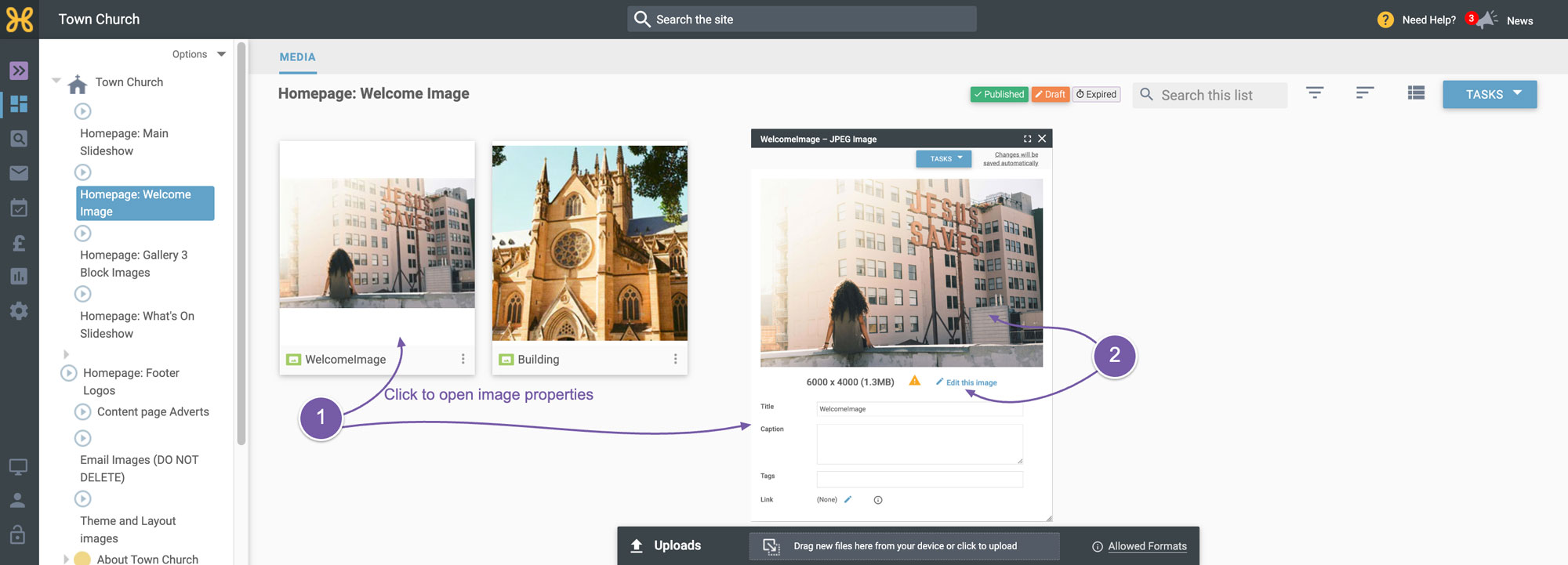Open the pound currency icon in sidebar
Image resolution: width=1568 pixels, height=565 pixels.
click(19, 243)
